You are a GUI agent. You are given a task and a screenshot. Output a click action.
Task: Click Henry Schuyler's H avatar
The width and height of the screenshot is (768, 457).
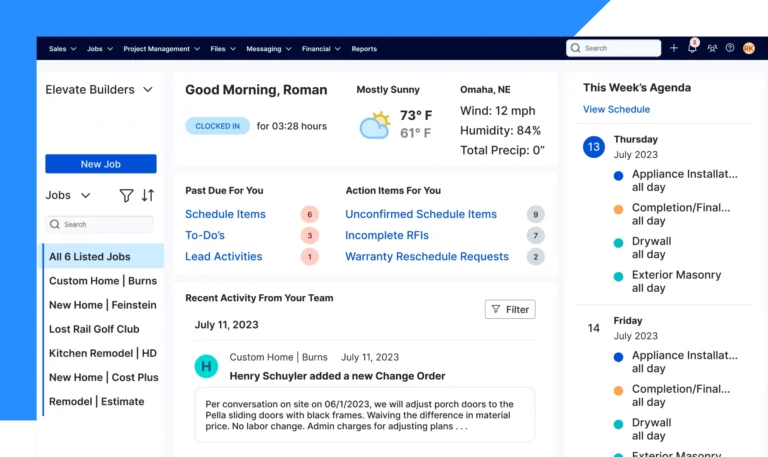(x=206, y=366)
